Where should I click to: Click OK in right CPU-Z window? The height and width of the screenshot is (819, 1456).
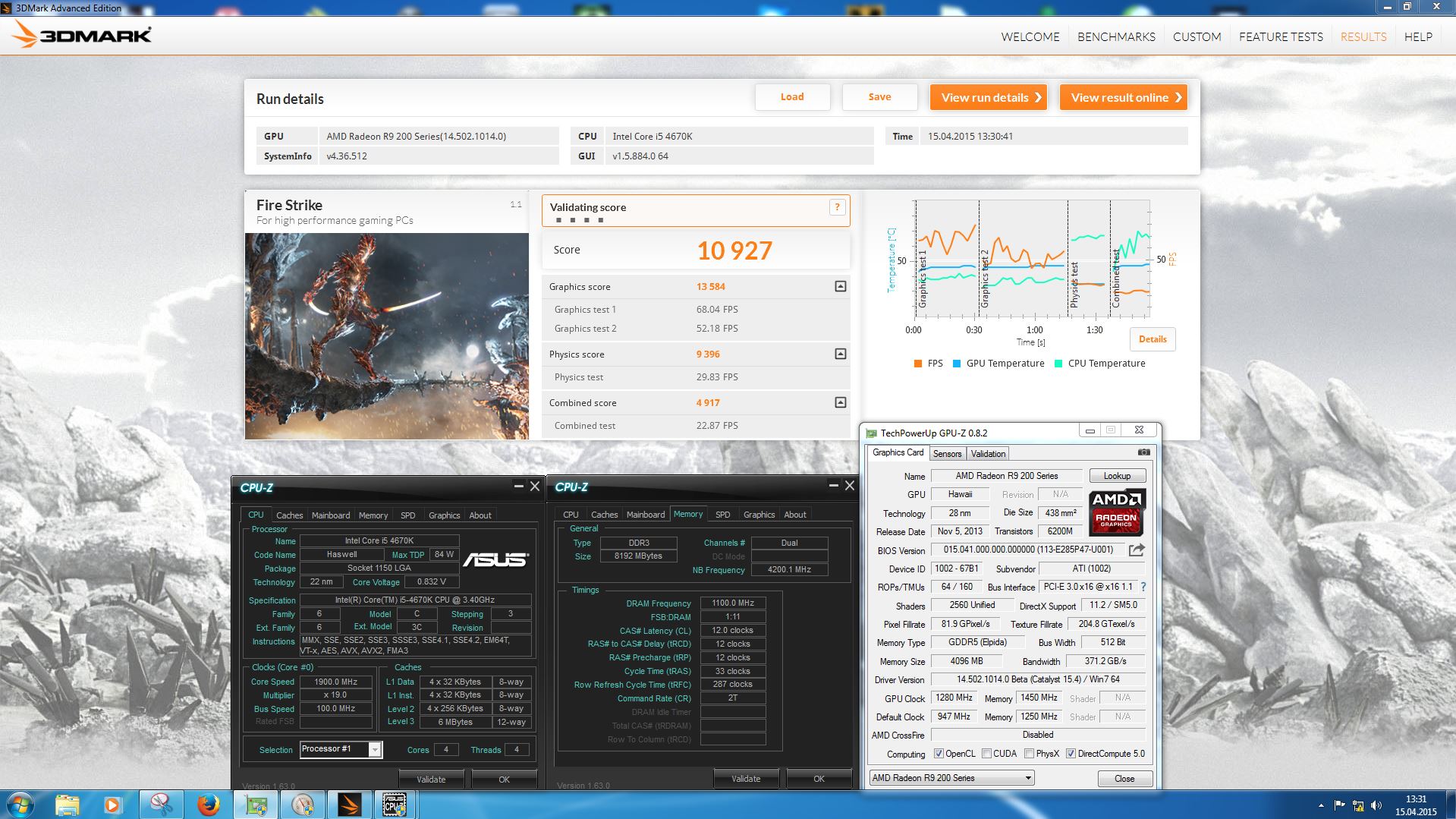click(819, 779)
